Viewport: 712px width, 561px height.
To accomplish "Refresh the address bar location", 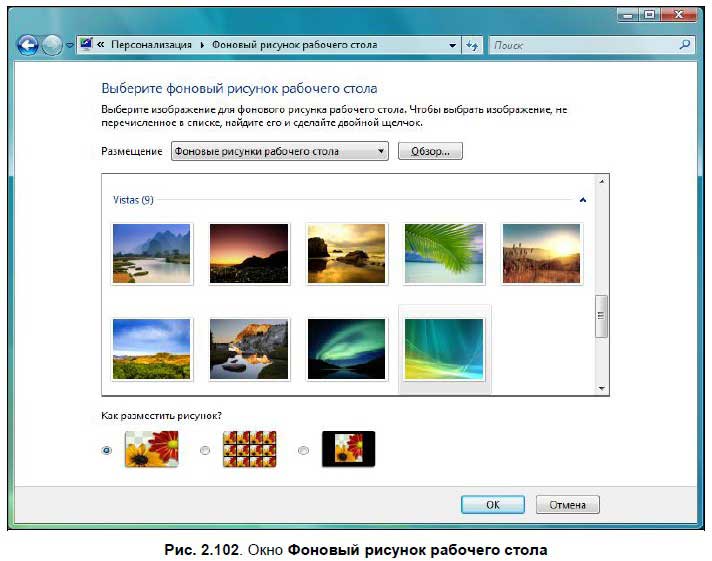I will [x=472, y=45].
